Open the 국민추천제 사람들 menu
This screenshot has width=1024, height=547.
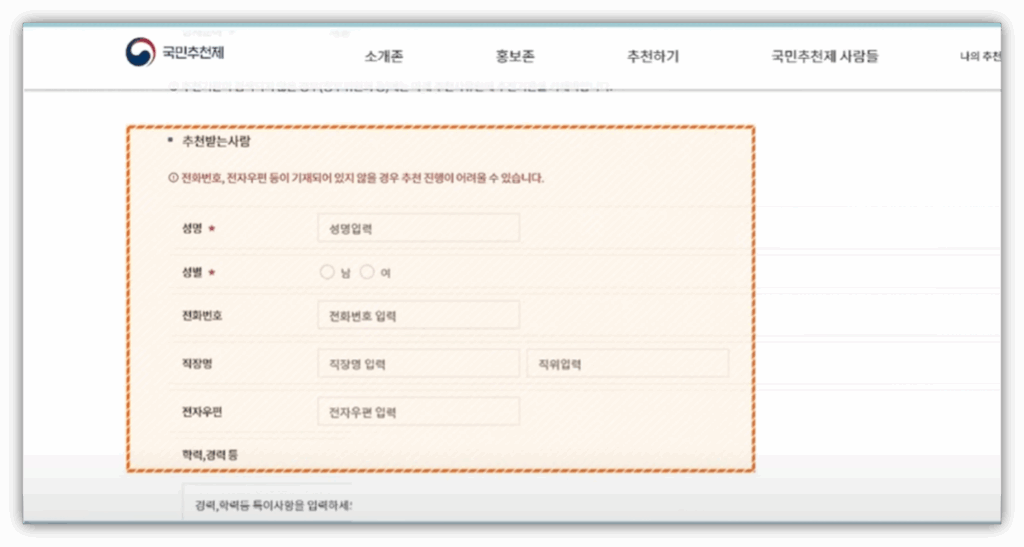pos(825,56)
